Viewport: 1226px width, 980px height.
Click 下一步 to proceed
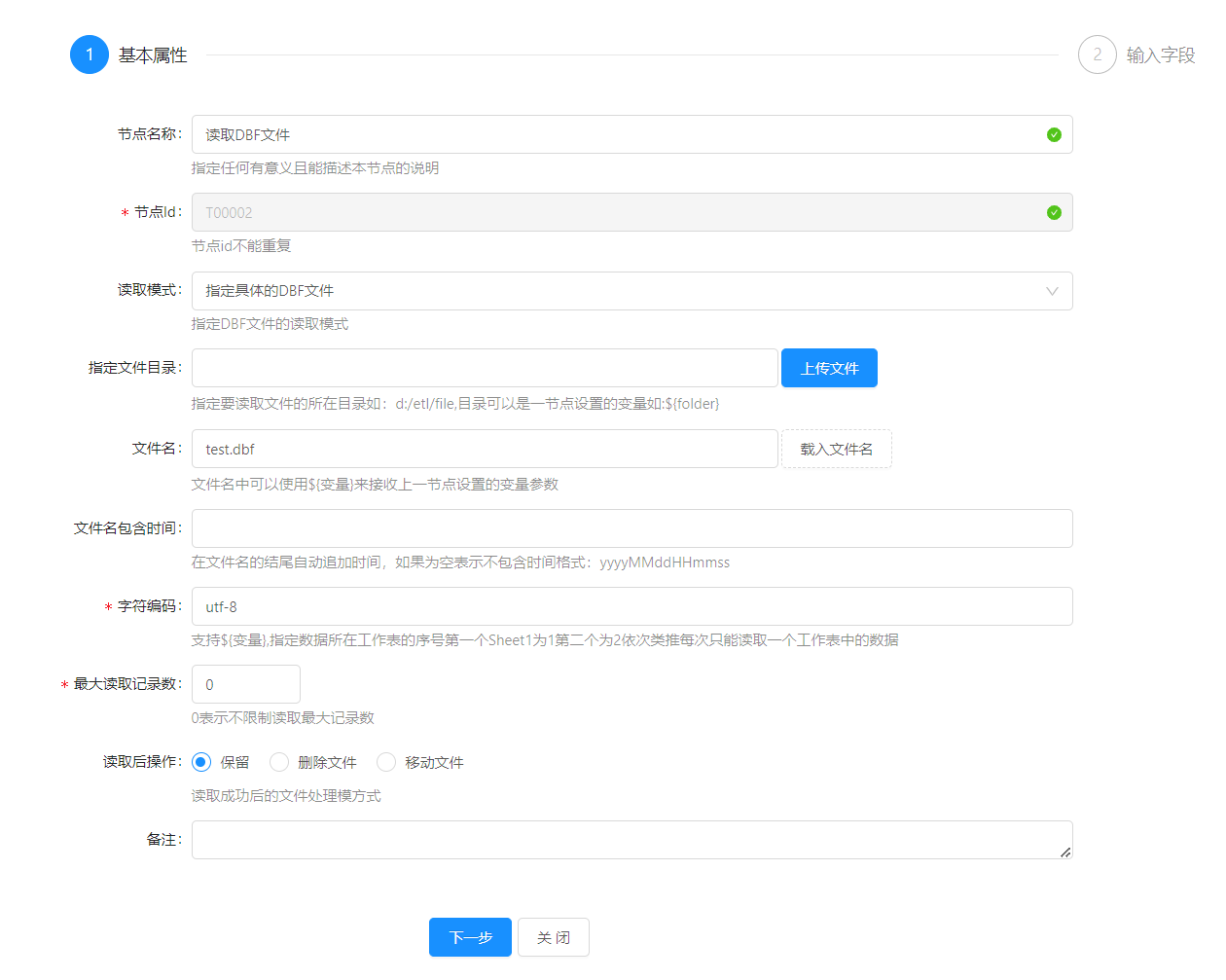470,937
